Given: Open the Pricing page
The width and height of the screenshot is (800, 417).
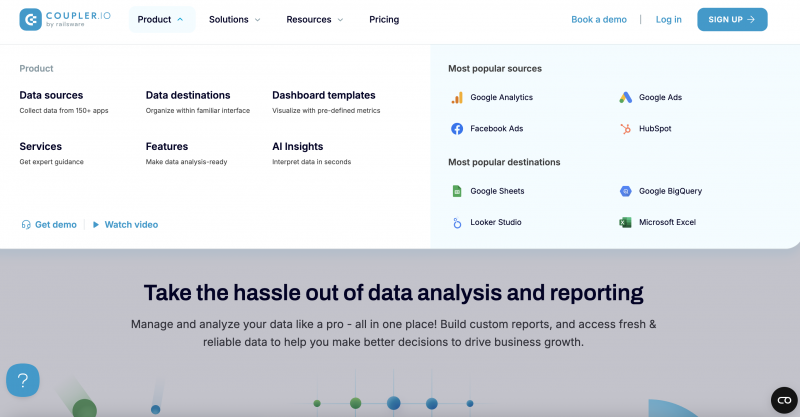Looking at the screenshot, I should point(384,19).
